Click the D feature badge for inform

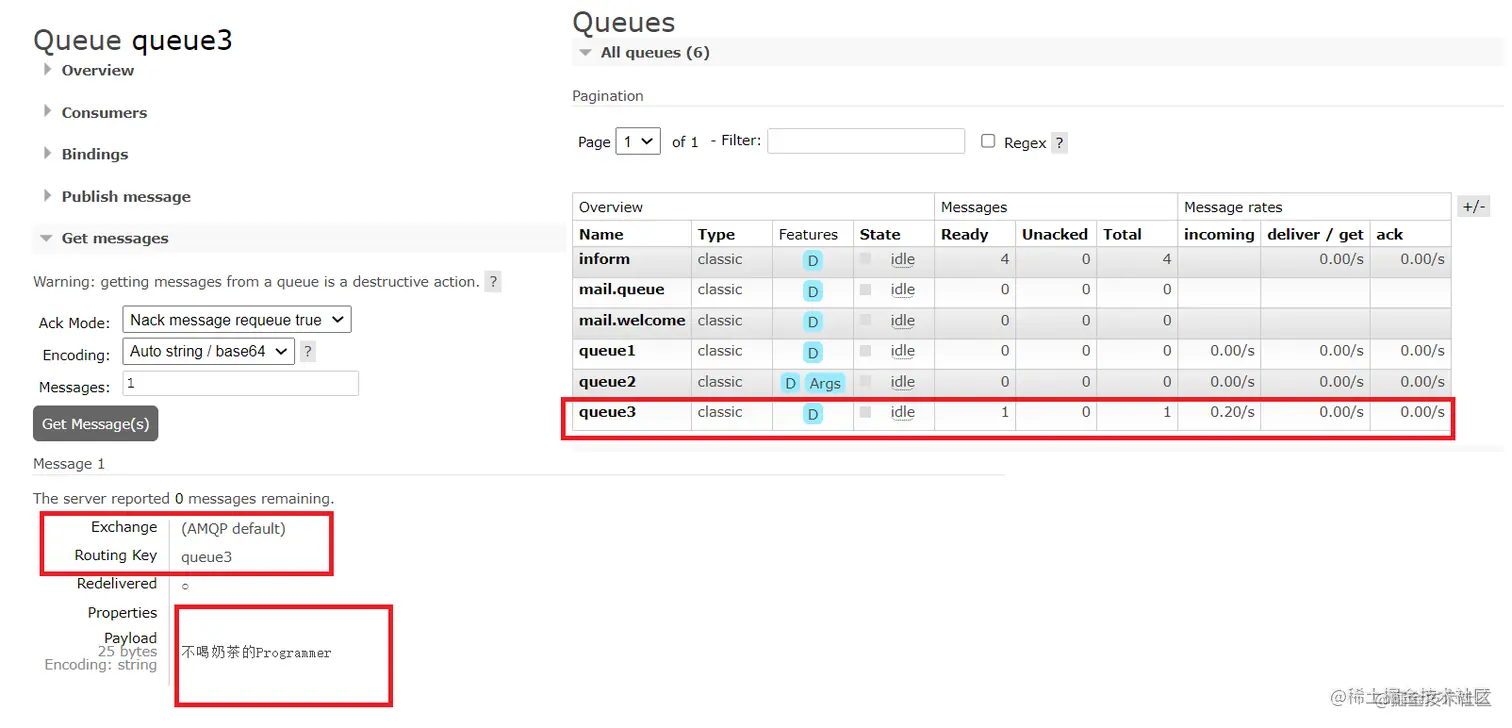pyautogui.click(x=813, y=260)
